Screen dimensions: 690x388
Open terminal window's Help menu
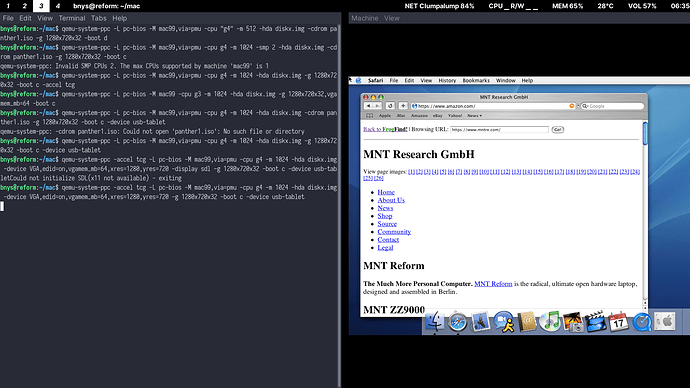tap(119, 18)
